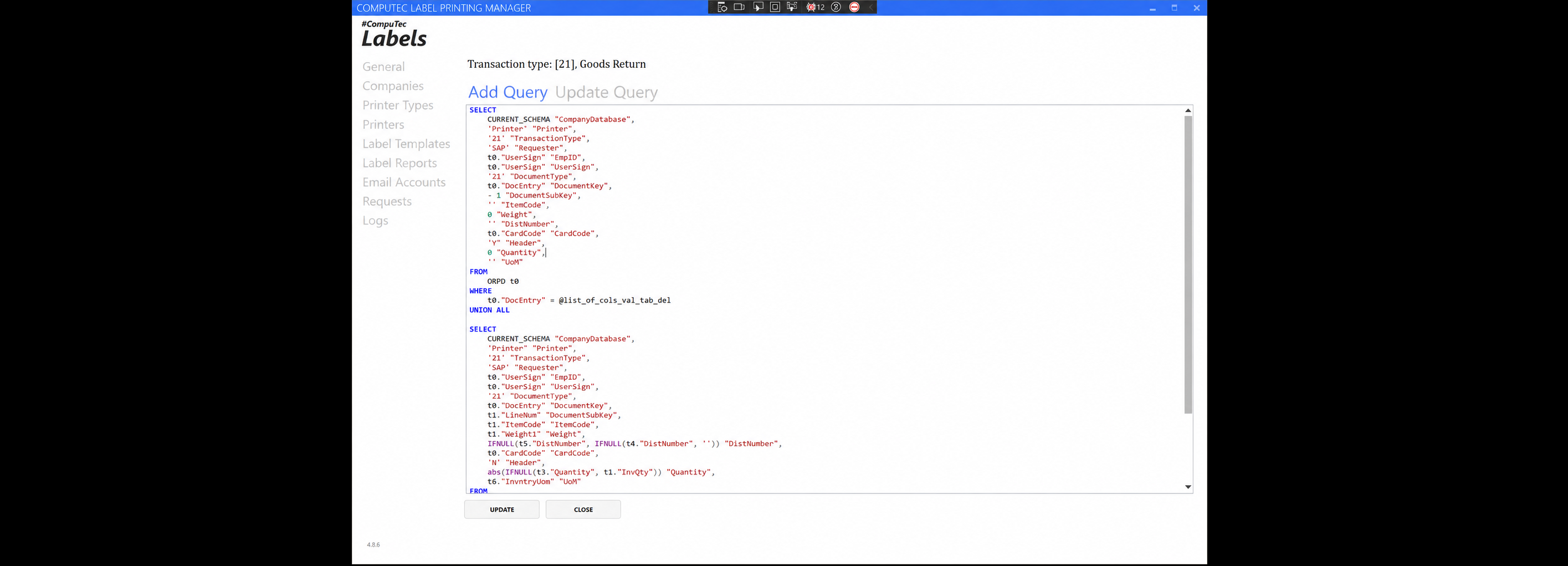Screen dimensions: 1568x566
Task: Click the CompuTec Labels logo
Action: click(394, 34)
